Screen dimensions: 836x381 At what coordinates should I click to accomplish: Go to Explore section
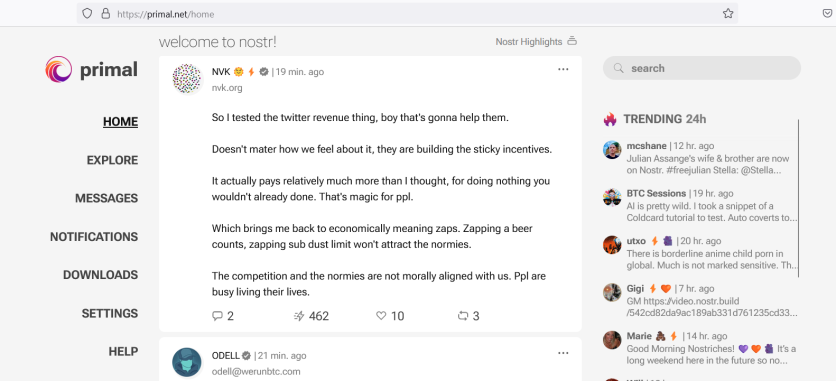point(112,160)
